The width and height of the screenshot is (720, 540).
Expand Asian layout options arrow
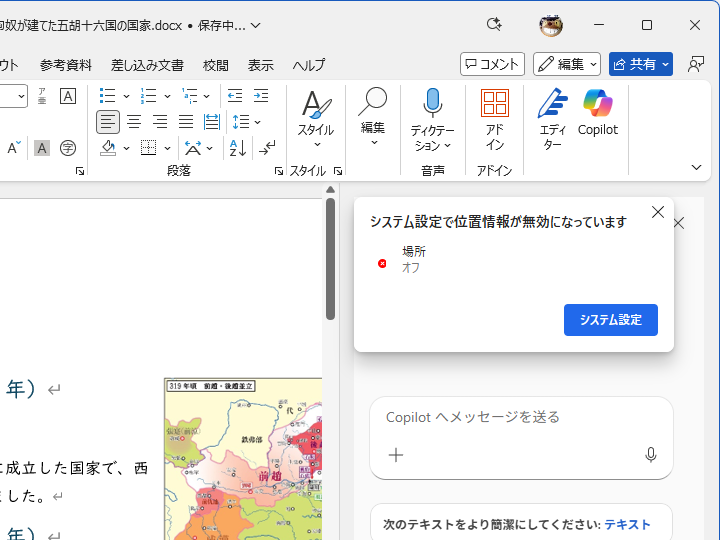209,148
